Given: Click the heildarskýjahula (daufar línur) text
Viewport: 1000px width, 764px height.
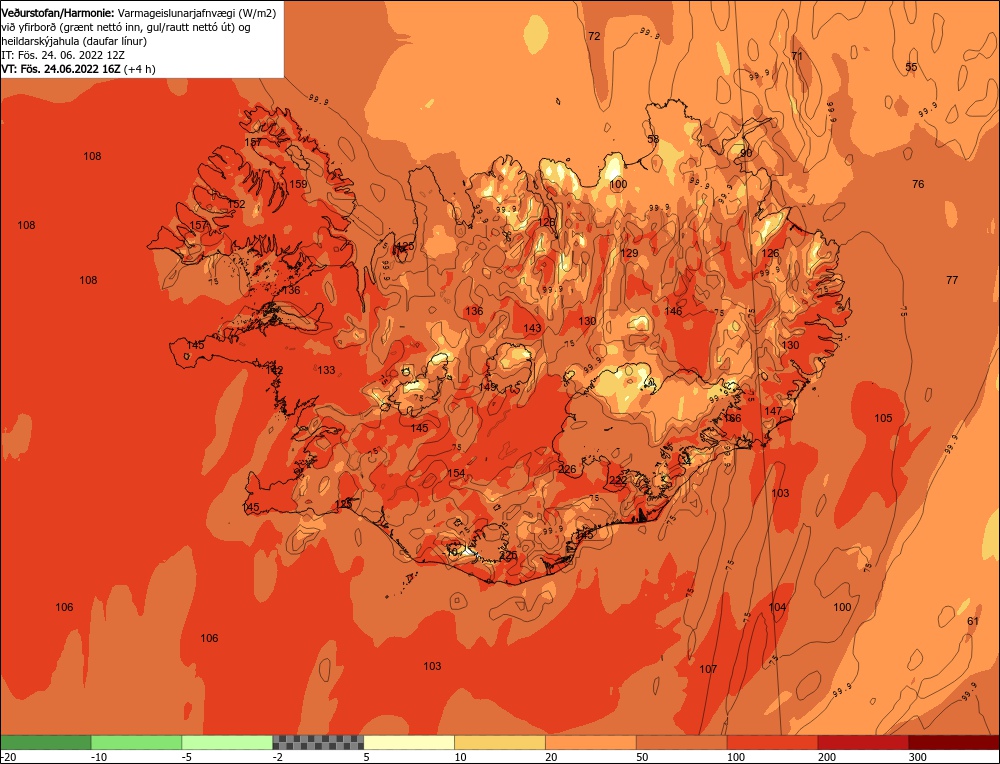Looking at the screenshot, I should coord(75,41).
